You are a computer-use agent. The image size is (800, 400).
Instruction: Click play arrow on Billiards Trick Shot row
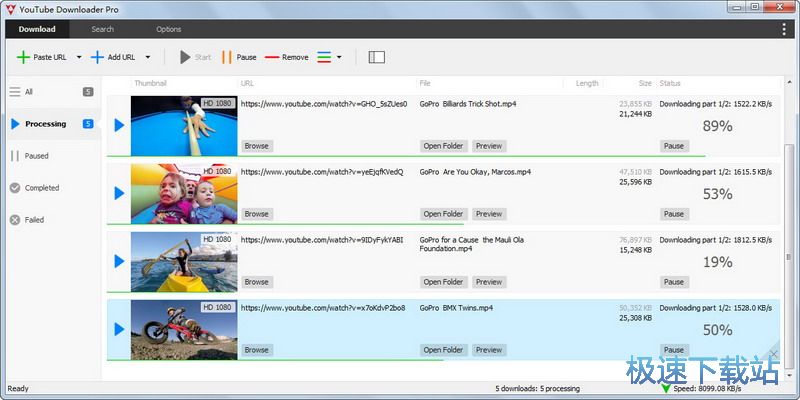[119, 125]
